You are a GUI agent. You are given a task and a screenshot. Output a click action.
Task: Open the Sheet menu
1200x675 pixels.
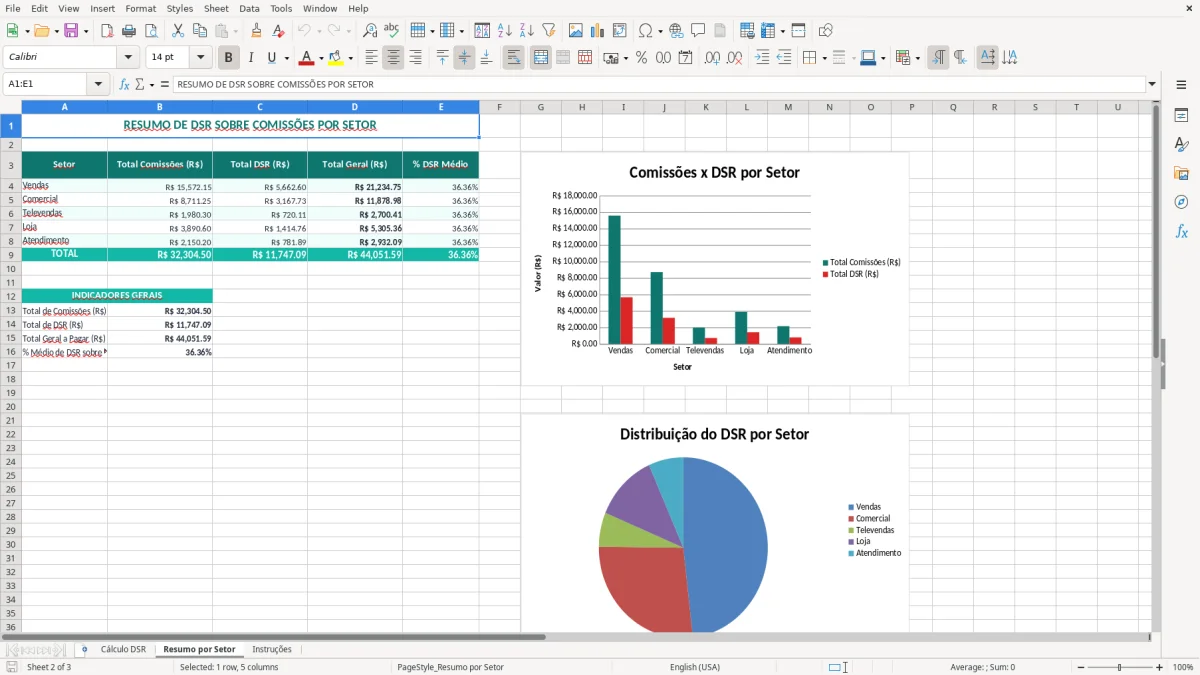click(216, 8)
